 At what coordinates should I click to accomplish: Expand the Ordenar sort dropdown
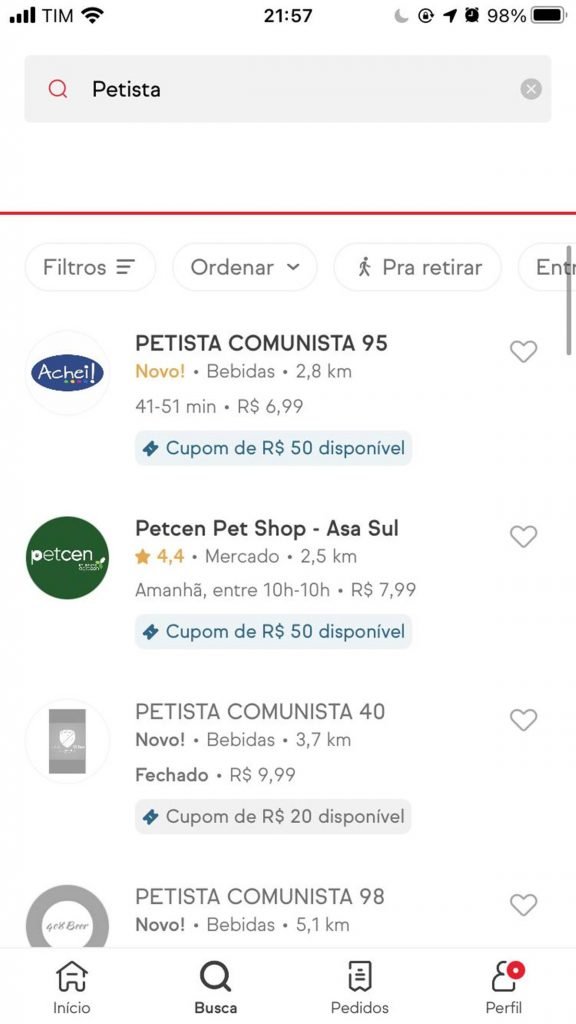[x=245, y=267]
